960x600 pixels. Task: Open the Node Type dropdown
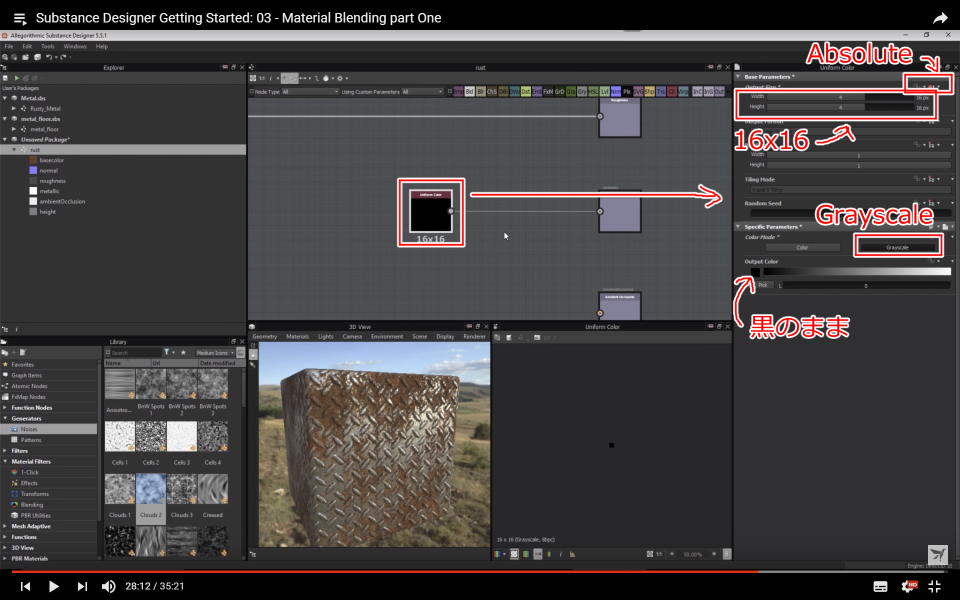310,92
